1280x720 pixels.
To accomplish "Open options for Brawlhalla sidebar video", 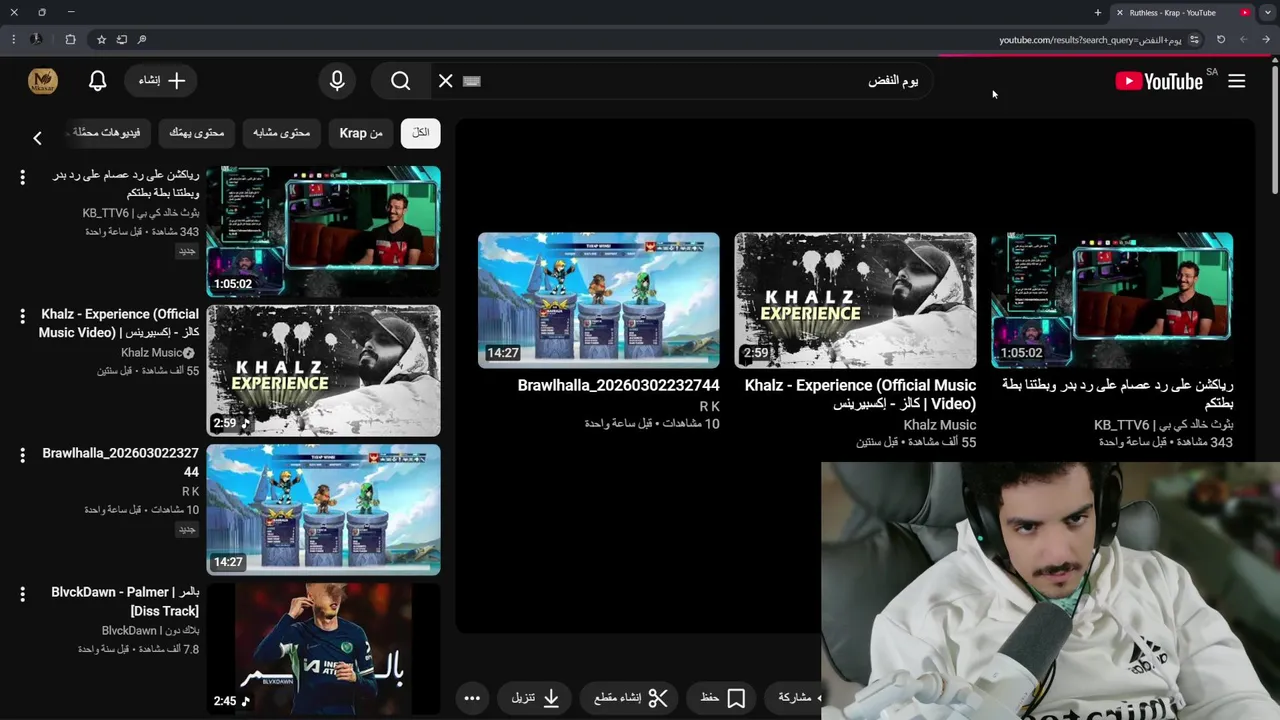I will [22, 455].
